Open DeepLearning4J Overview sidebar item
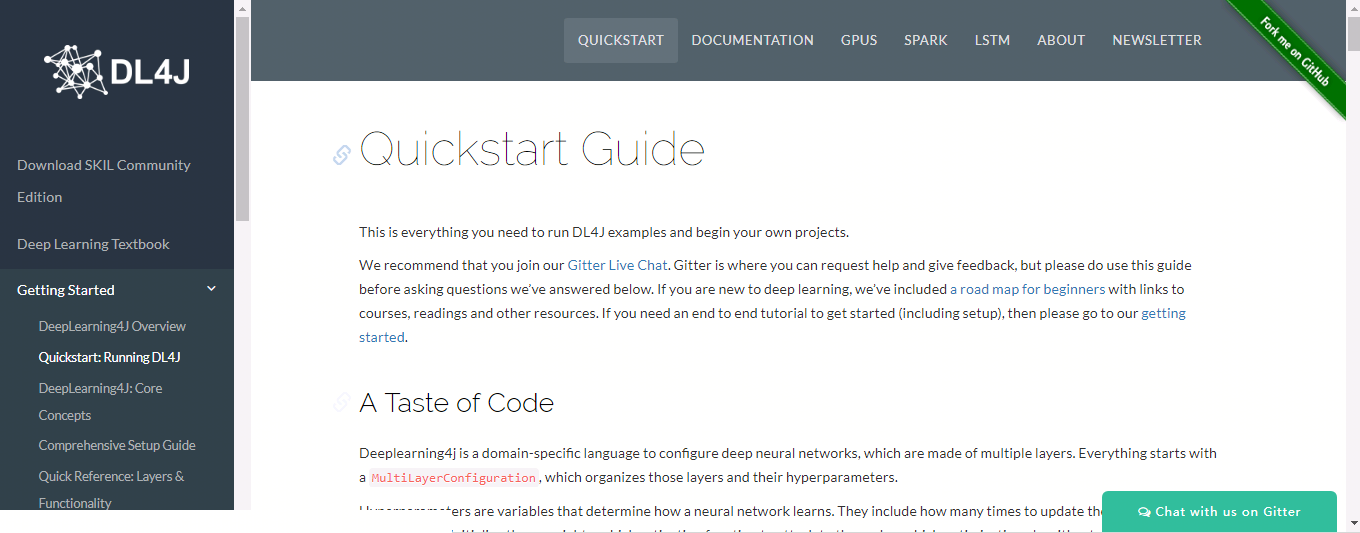 click(x=112, y=326)
